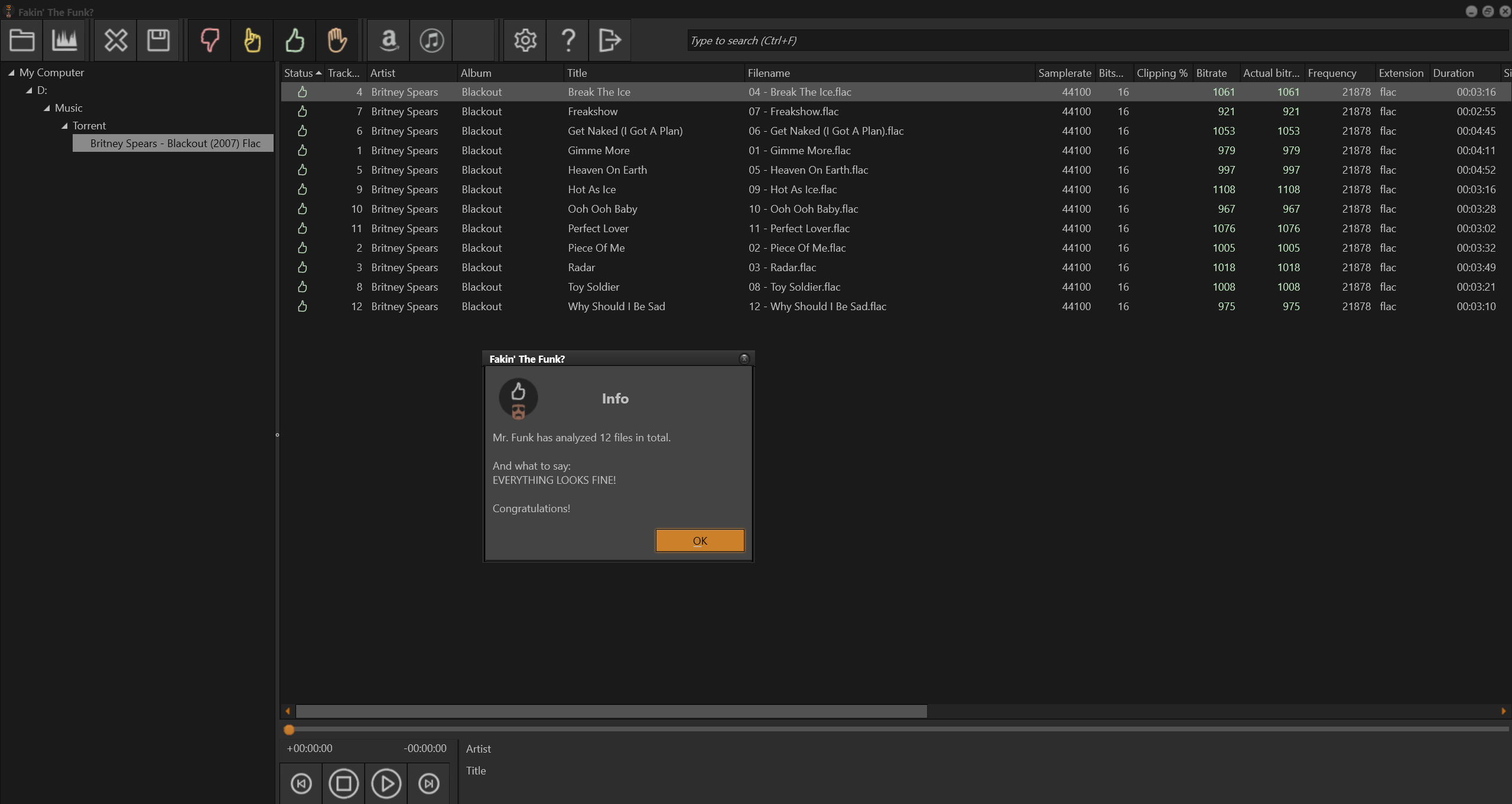The height and width of the screenshot is (804, 1512).
Task: Open the Amazon search icon
Action: [389, 40]
